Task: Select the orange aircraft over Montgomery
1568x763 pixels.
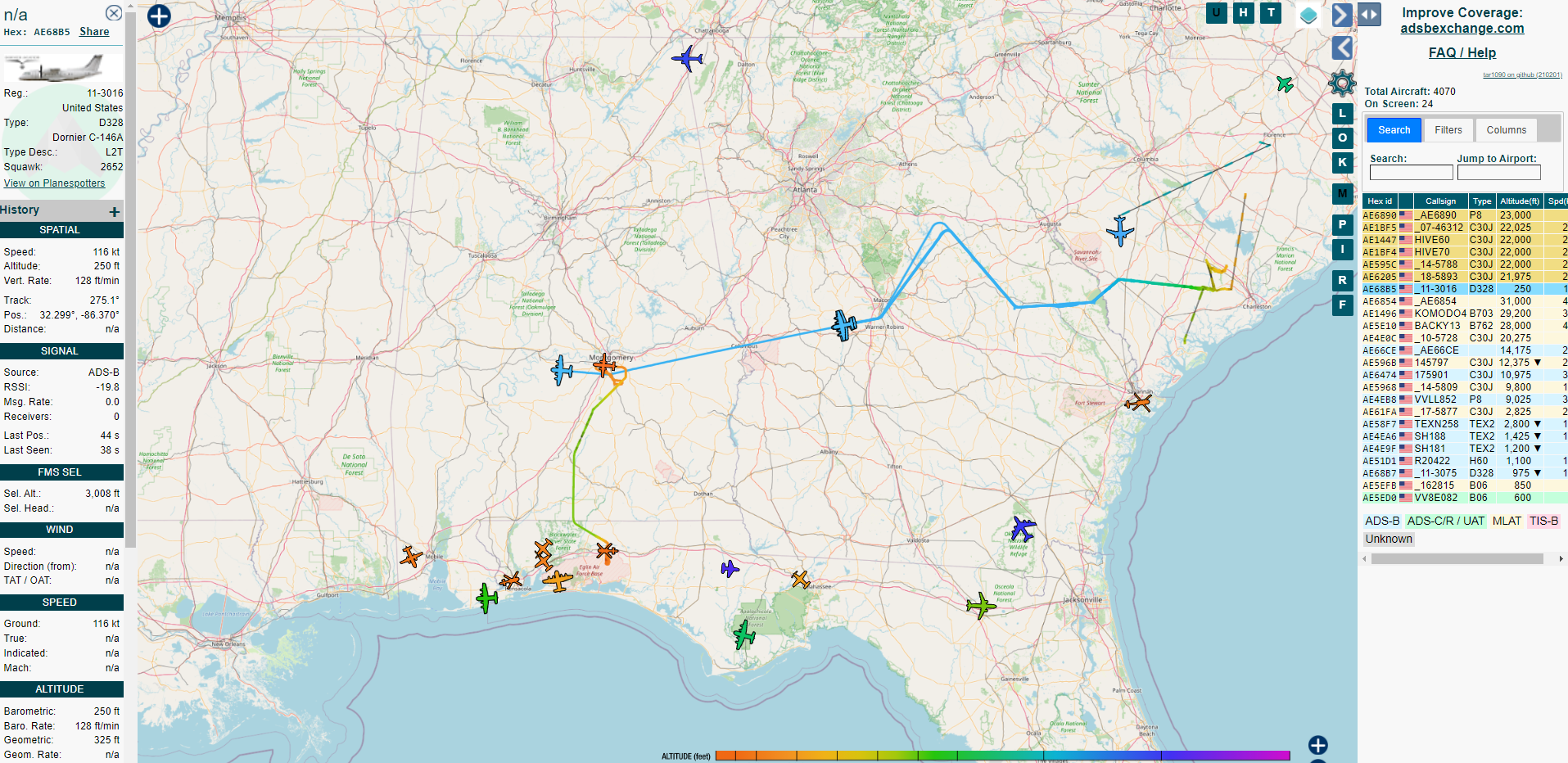Action: tap(604, 365)
